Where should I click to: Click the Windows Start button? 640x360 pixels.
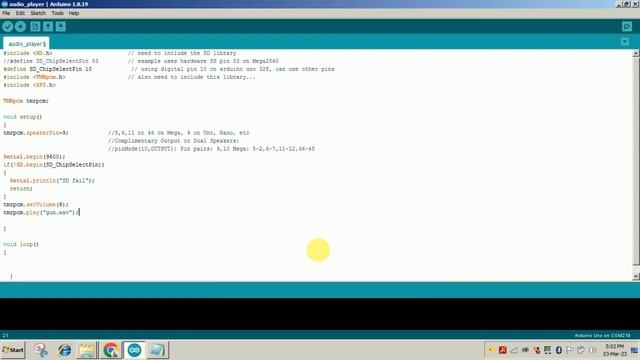pos(13,350)
